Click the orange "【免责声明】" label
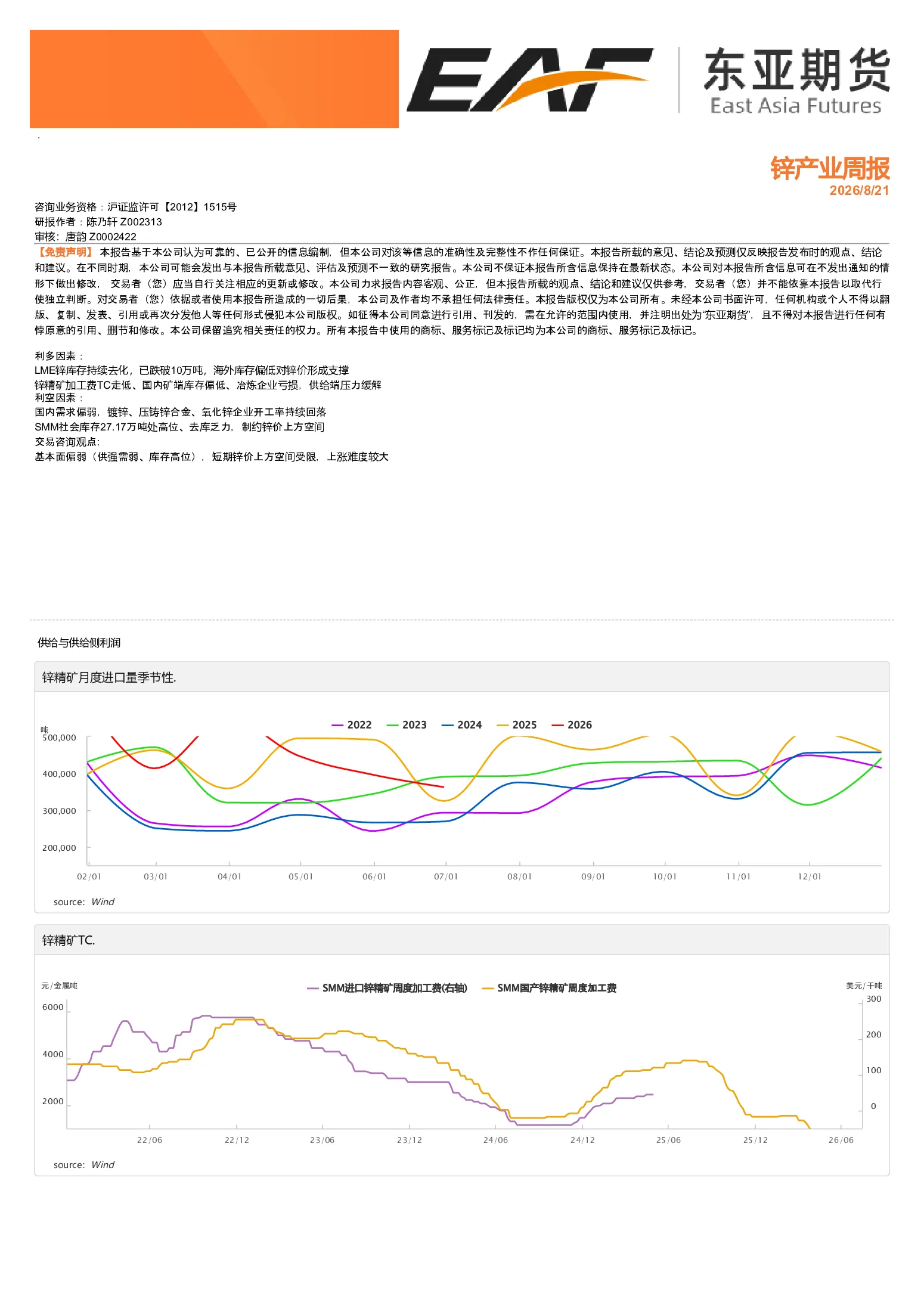The width and height of the screenshot is (924, 1295). [64, 252]
